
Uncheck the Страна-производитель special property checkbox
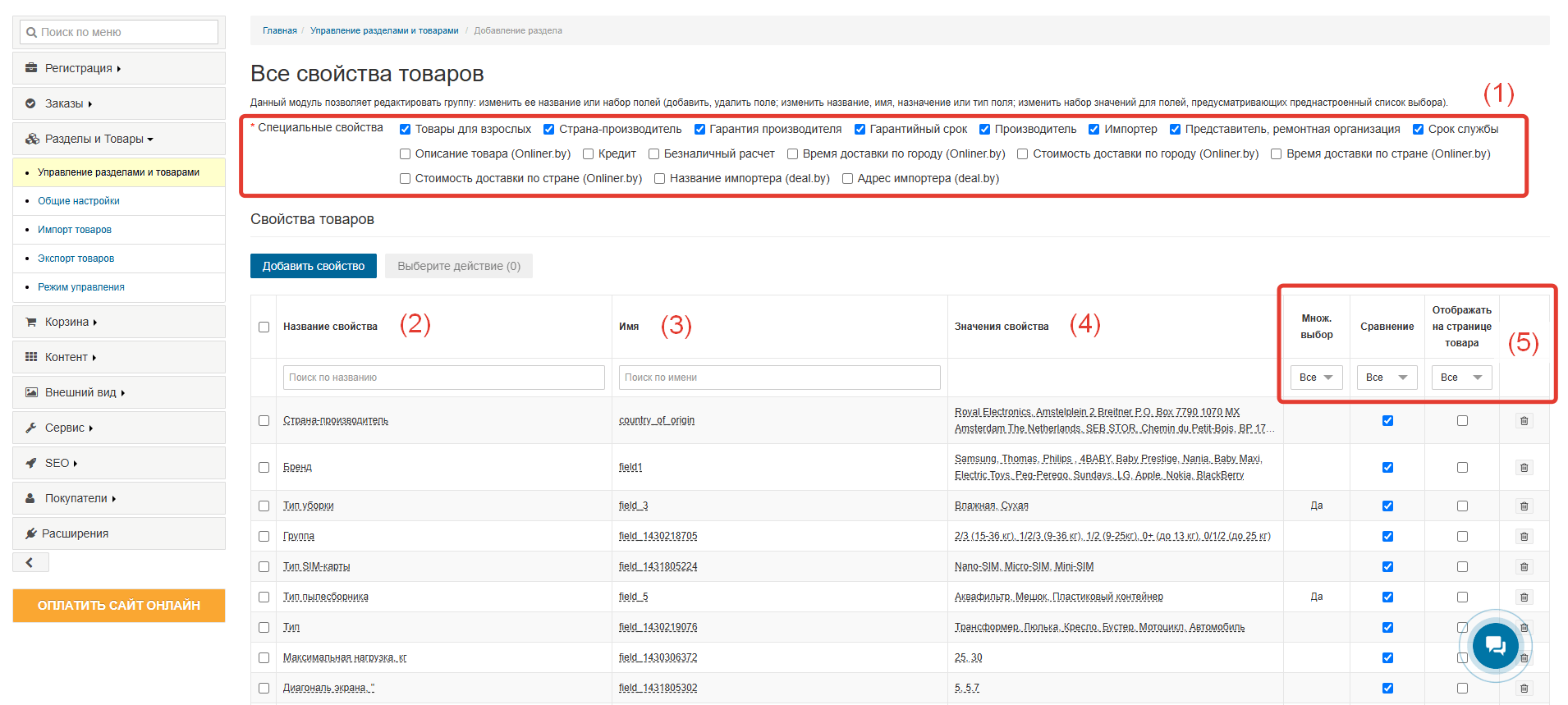click(549, 130)
